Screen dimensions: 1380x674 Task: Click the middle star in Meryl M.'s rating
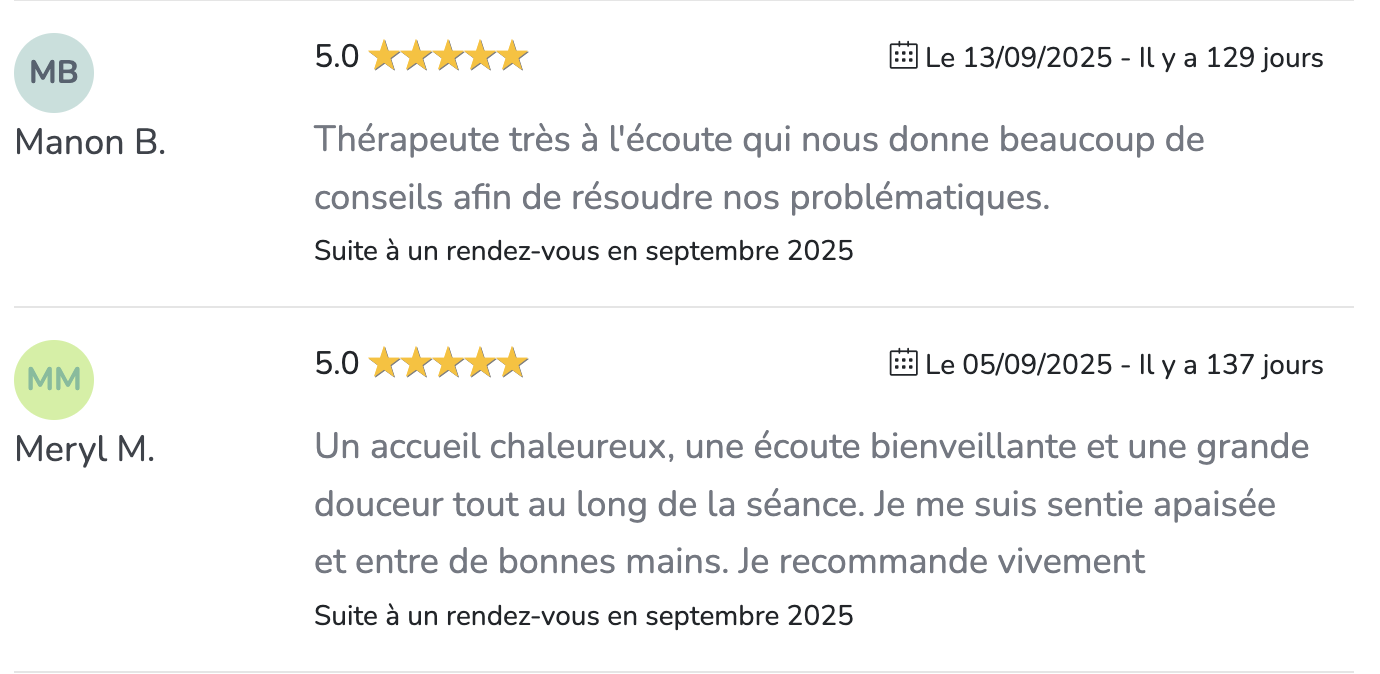[x=448, y=364]
